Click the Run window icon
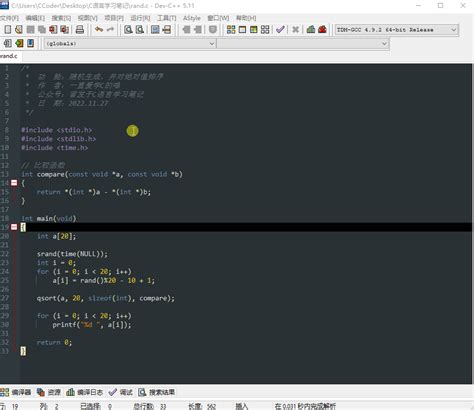The image size is (474, 410). coord(242,30)
